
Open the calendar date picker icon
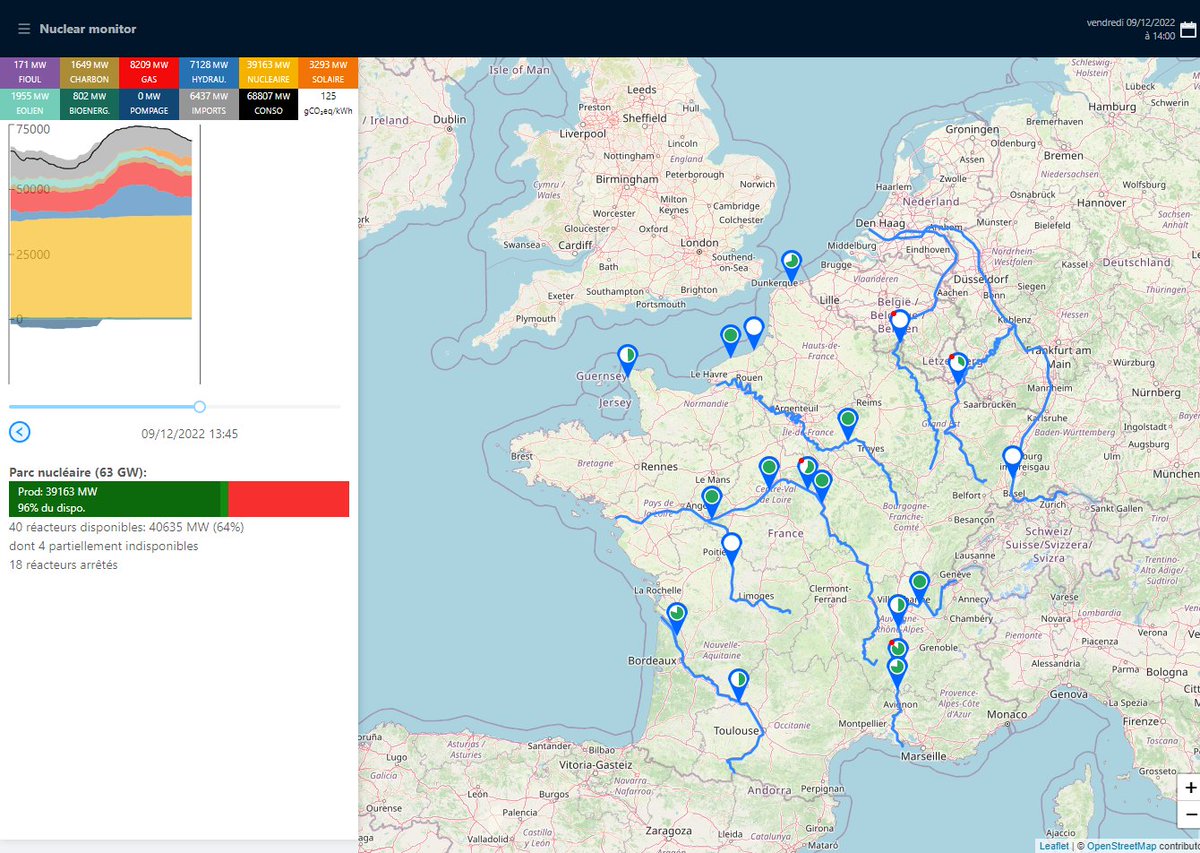[x=1188, y=29]
